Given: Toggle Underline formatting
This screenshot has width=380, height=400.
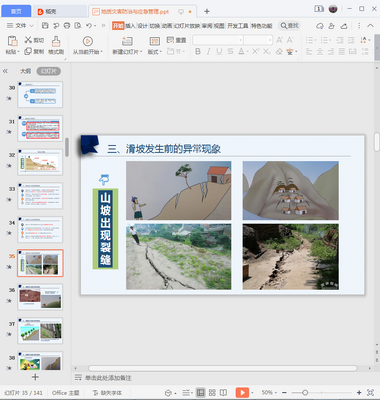Looking at the screenshot, I should point(219,52).
